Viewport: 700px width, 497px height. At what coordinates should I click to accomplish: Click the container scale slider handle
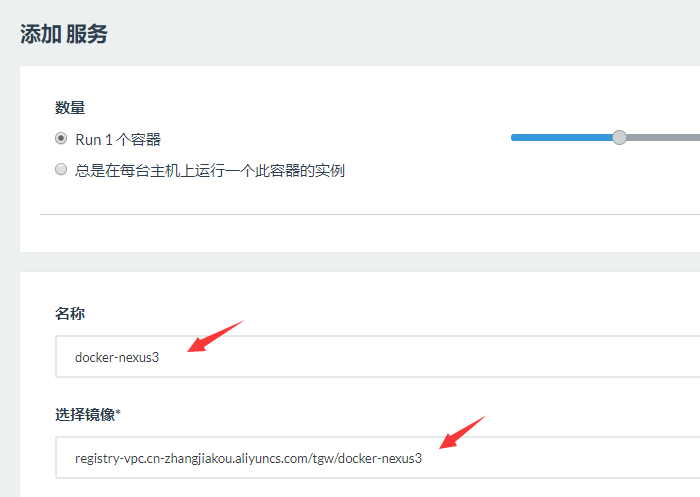(619, 138)
